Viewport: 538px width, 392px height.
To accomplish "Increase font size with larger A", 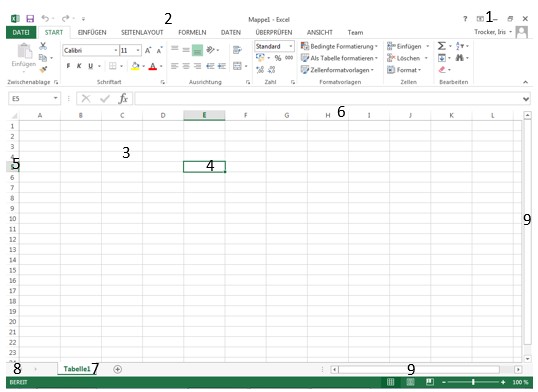I will coord(148,50).
